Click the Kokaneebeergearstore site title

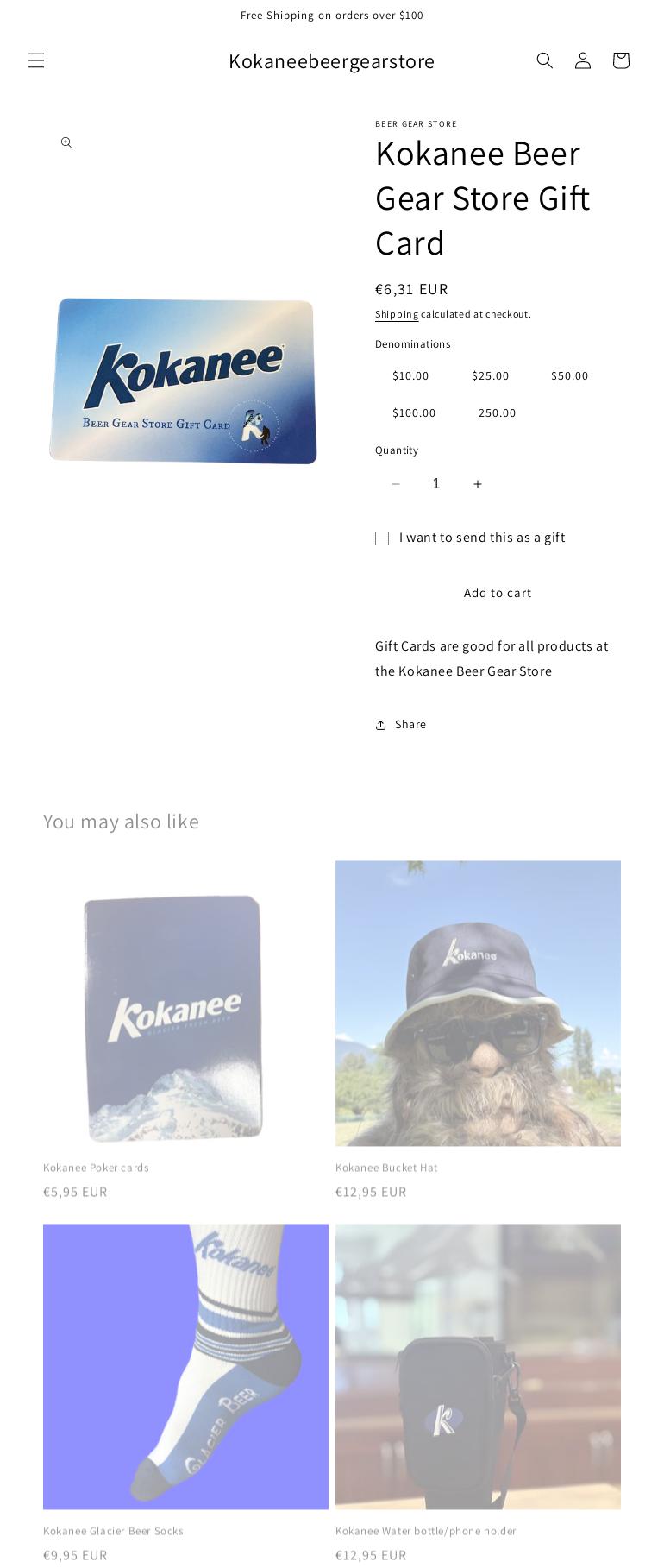click(332, 61)
